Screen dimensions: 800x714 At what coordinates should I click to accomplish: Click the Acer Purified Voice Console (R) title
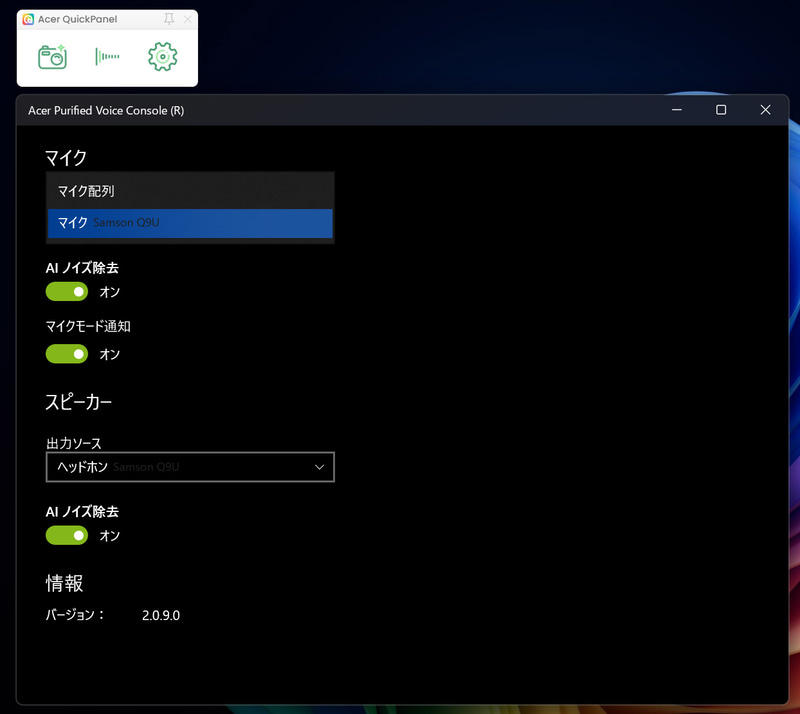click(106, 110)
